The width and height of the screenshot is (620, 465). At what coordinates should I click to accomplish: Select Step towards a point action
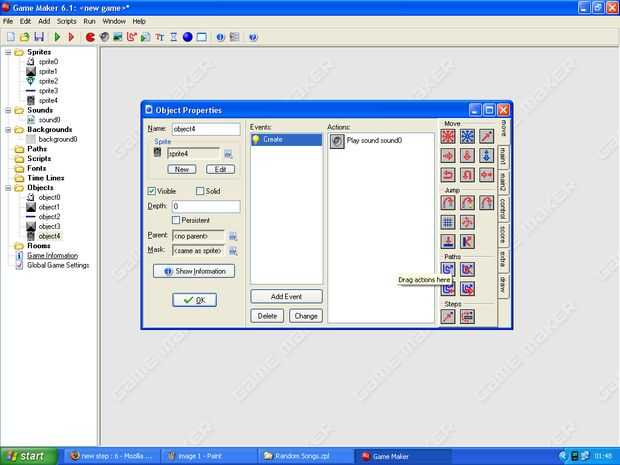point(448,317)
